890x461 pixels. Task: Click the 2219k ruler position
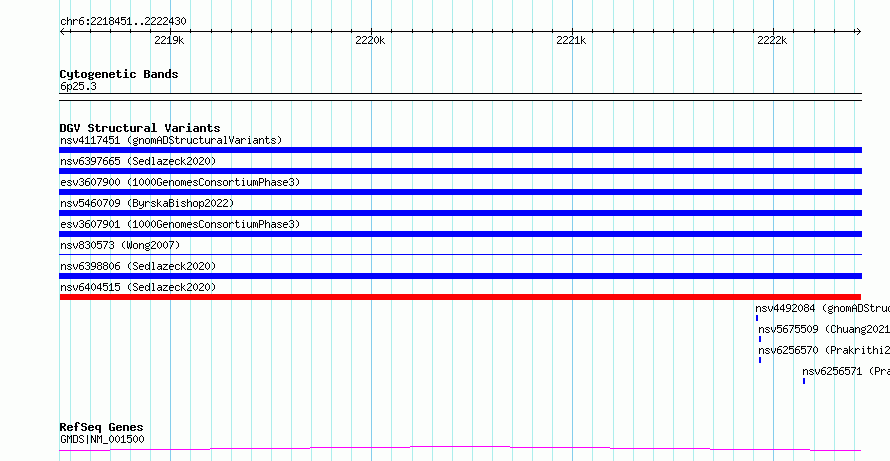point(169,40)
